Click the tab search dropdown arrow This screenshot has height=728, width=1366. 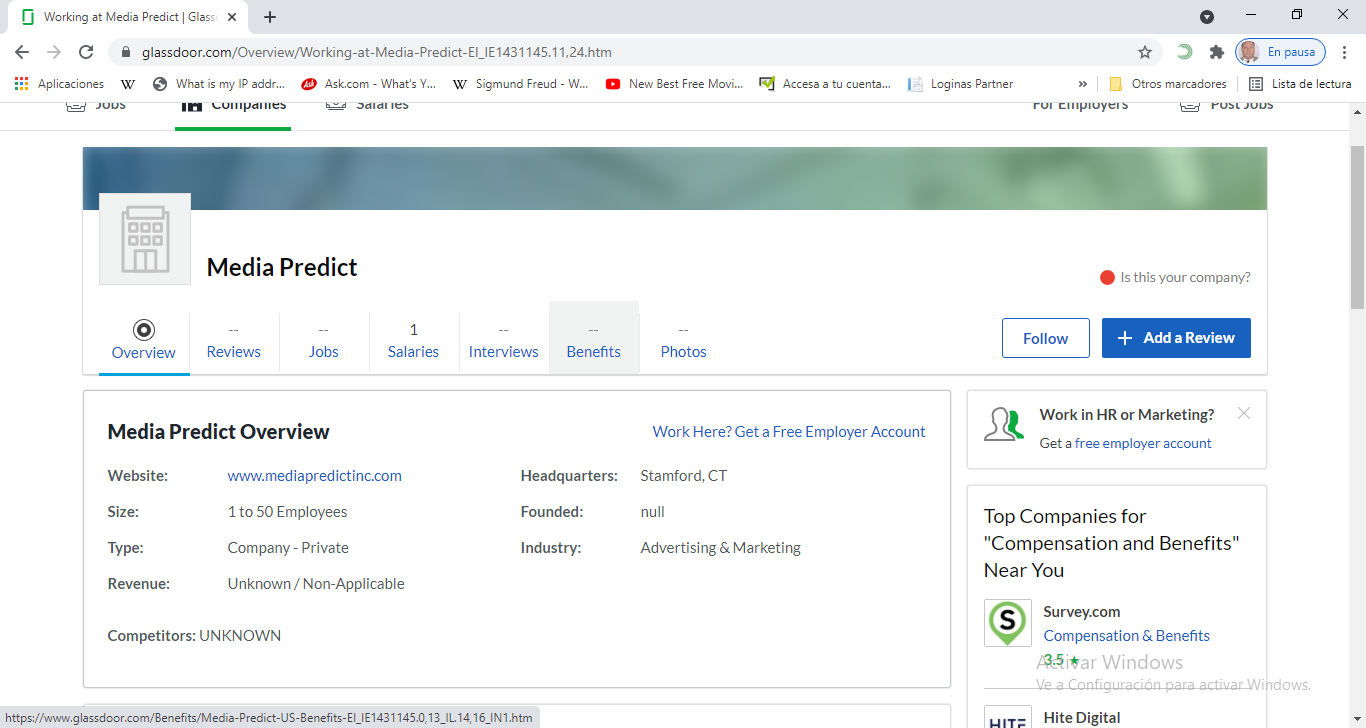pyautogui.click(x=1207, y=17)
